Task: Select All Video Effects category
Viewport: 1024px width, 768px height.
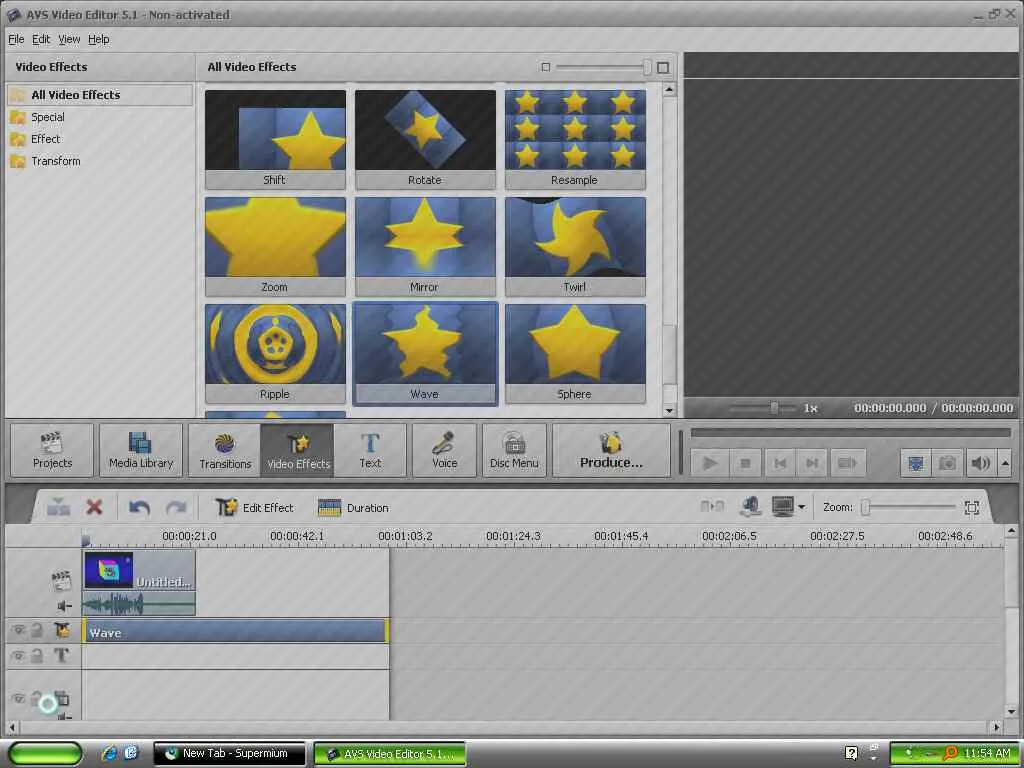Action: click(100, 95)
